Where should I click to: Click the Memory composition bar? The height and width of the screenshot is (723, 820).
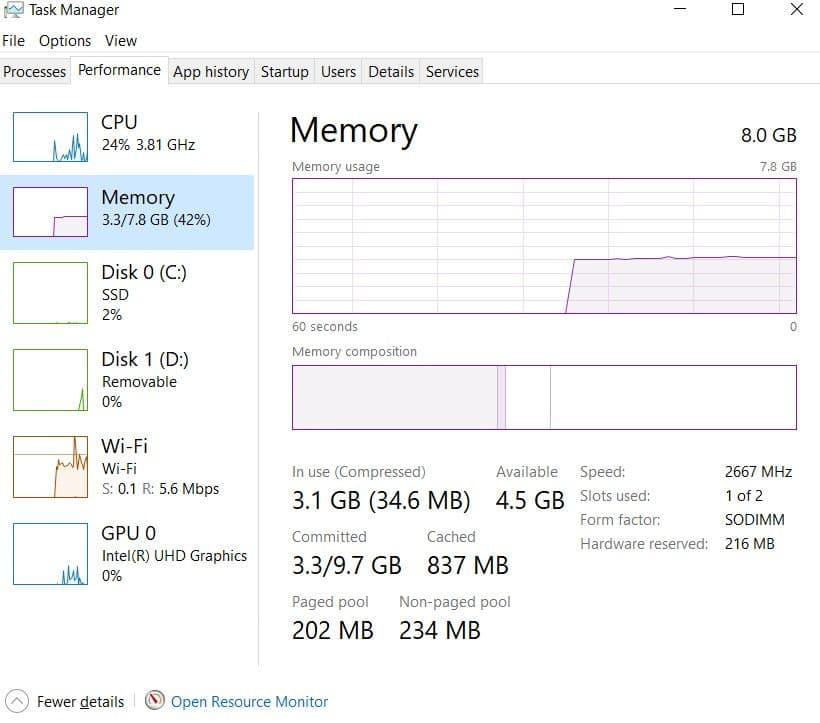point(544,397)
